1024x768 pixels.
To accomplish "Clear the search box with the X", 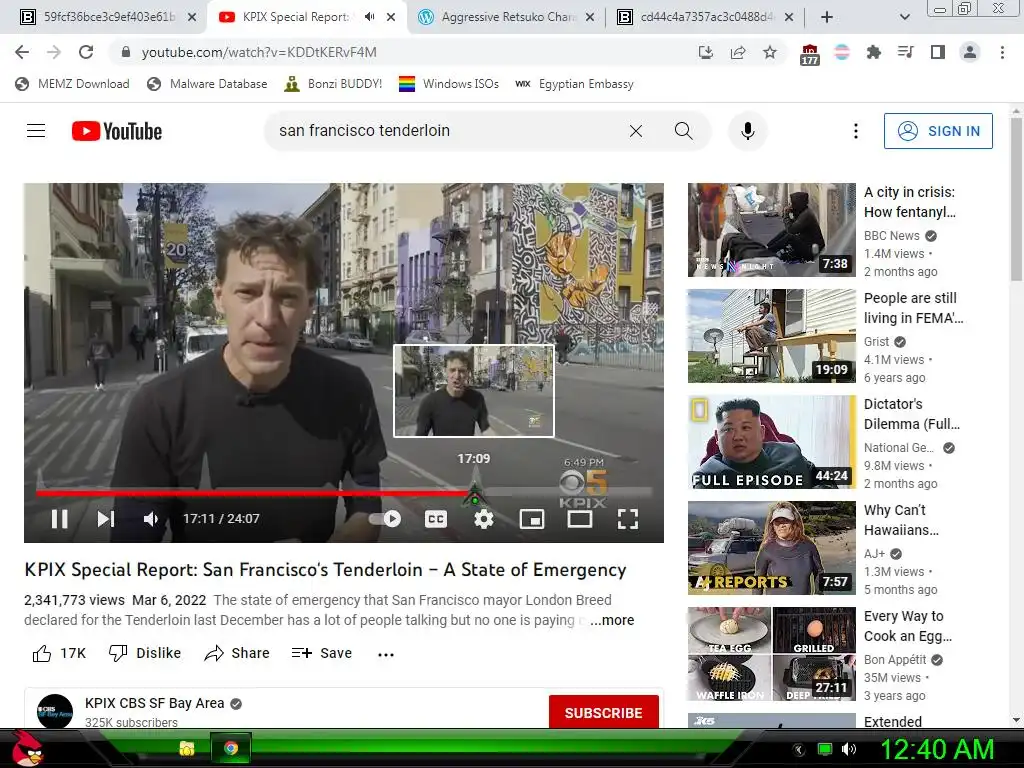I will coord(635,131).
